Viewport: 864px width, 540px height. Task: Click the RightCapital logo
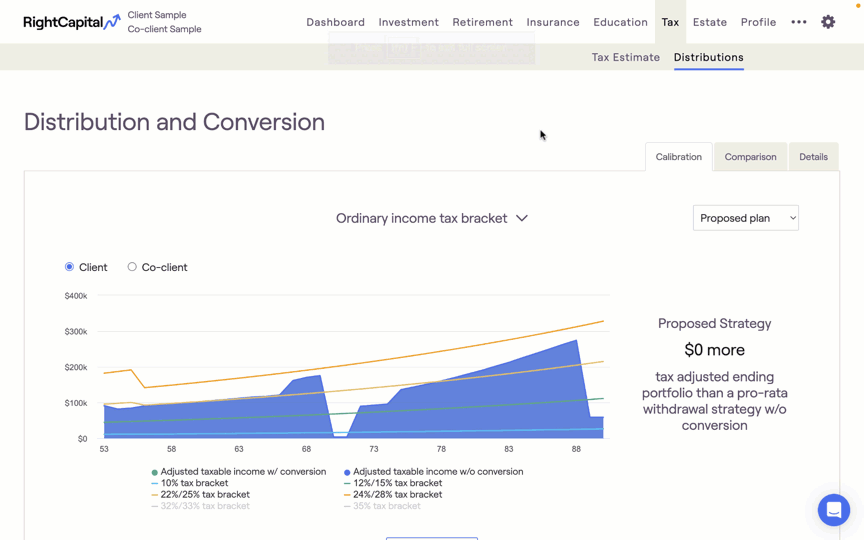click(x=71, y=22)
